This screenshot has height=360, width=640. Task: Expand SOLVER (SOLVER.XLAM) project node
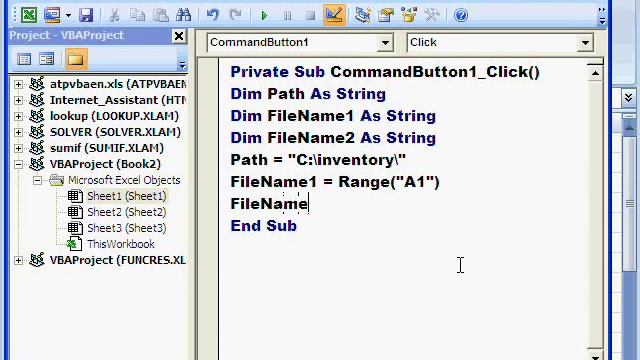tap(18, 132)
